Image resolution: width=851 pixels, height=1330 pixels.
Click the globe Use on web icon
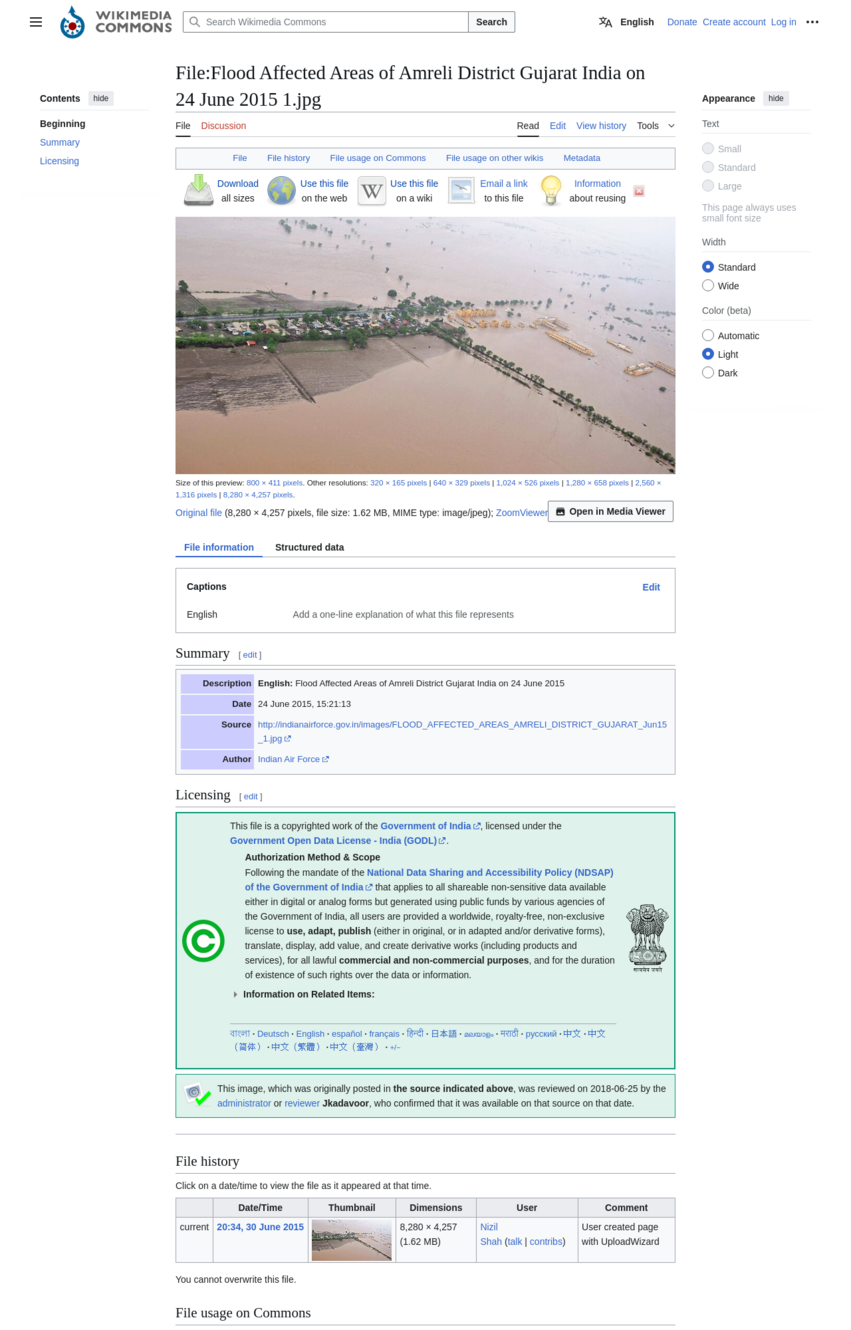282,190
